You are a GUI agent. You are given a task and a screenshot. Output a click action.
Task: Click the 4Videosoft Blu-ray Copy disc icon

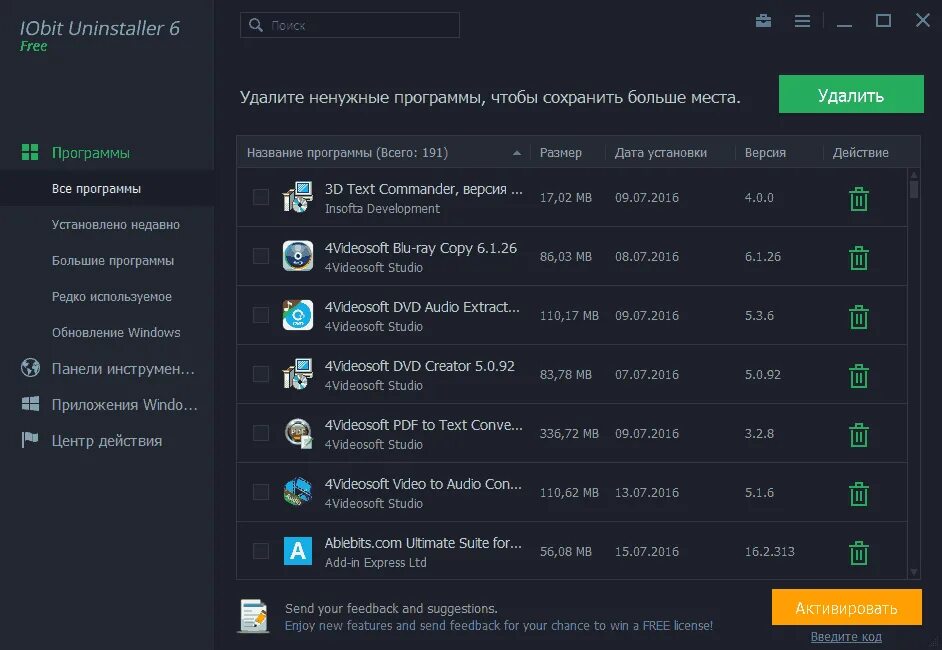click(298, 256)
